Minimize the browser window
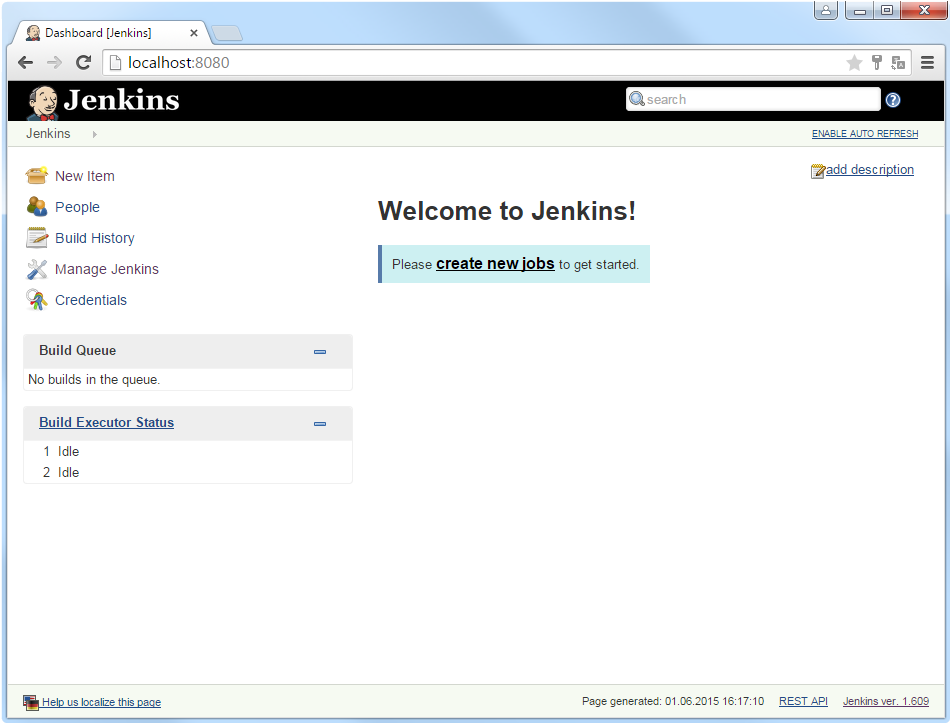The height and width of the screenshot is (723, 950). (859, 10)
